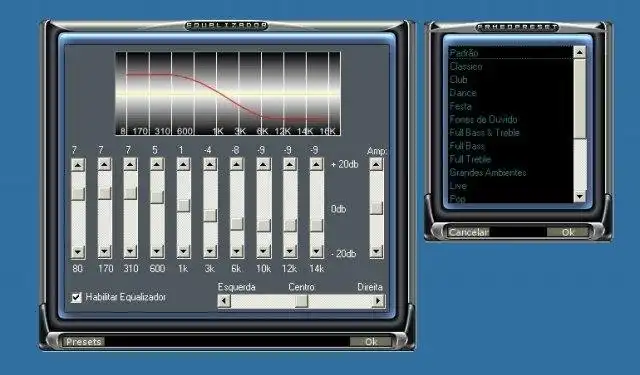Click Ok in the preset window
The height and width of the screenshot is (375, 640).
[568, 232]
